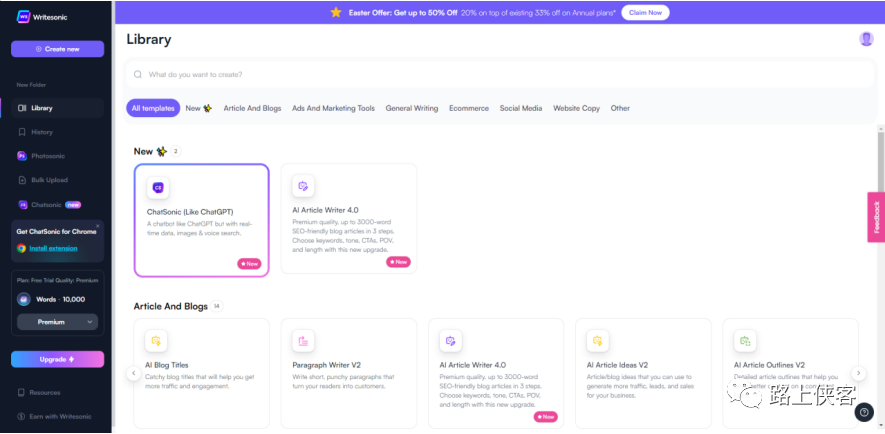Click the Upgrade button
The image size is (885, 434).
(58, 360)
